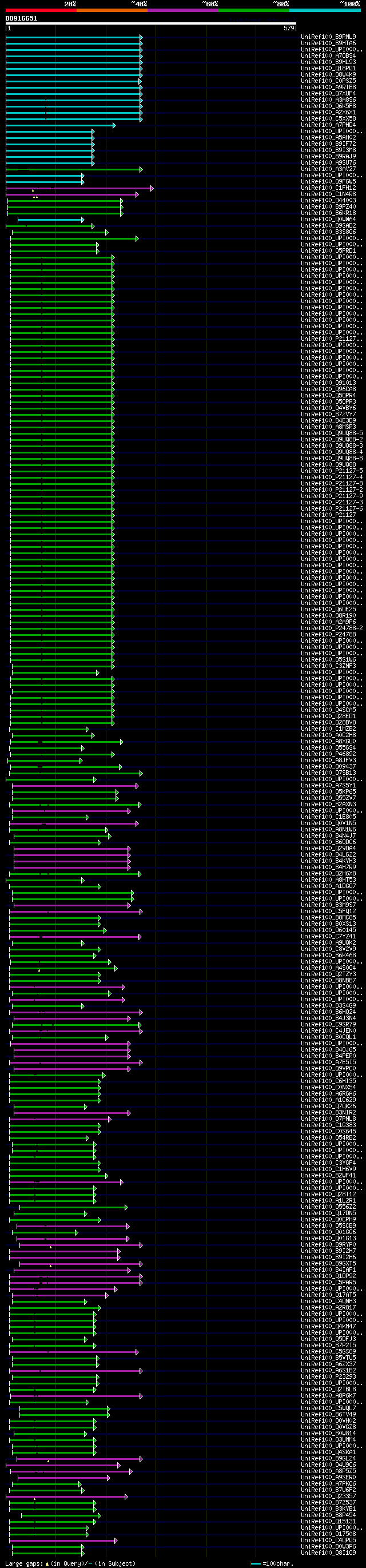Select the UniRef100_Q9FGW5 label
Viewport: 366px width, 1568px height.
[328, 182]
